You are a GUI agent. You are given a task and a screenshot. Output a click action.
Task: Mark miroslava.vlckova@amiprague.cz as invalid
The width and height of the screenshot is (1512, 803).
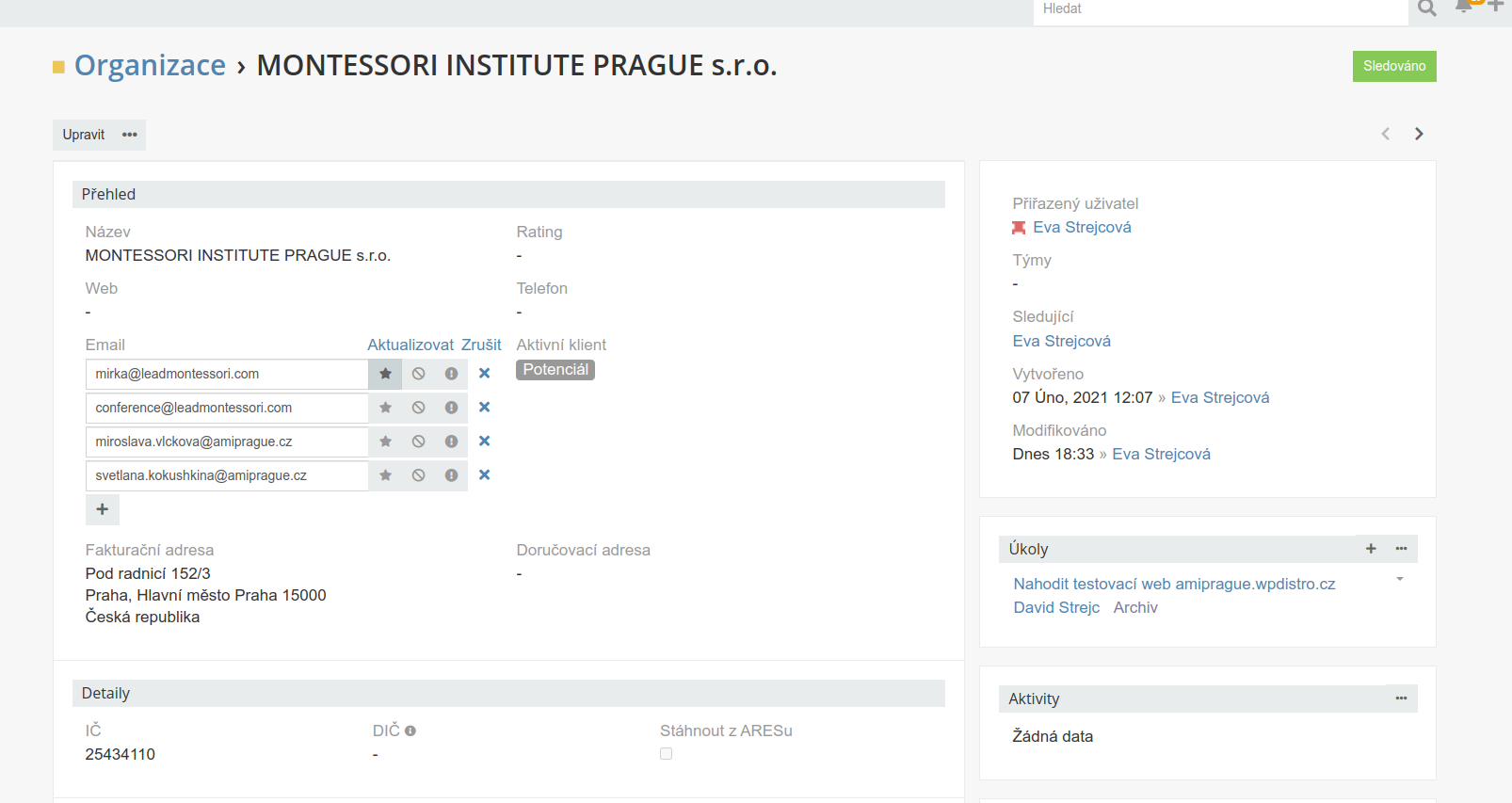(451, 442)
